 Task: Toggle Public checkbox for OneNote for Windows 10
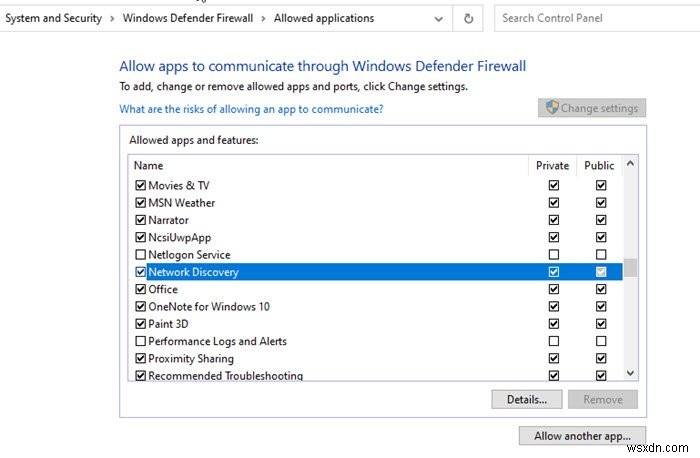(x=601, y=307)
